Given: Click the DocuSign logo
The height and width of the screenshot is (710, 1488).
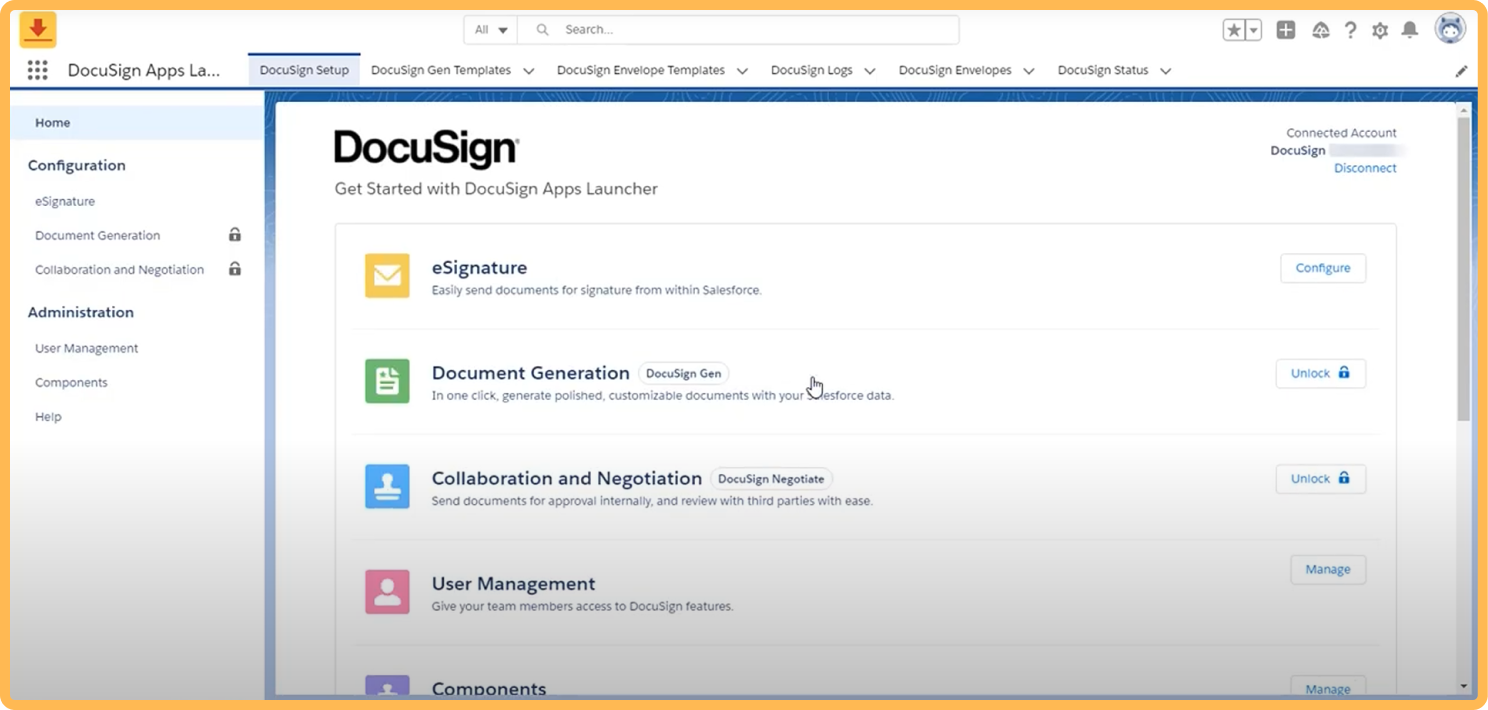Looking at the screenshot, I should click(426, 149).
